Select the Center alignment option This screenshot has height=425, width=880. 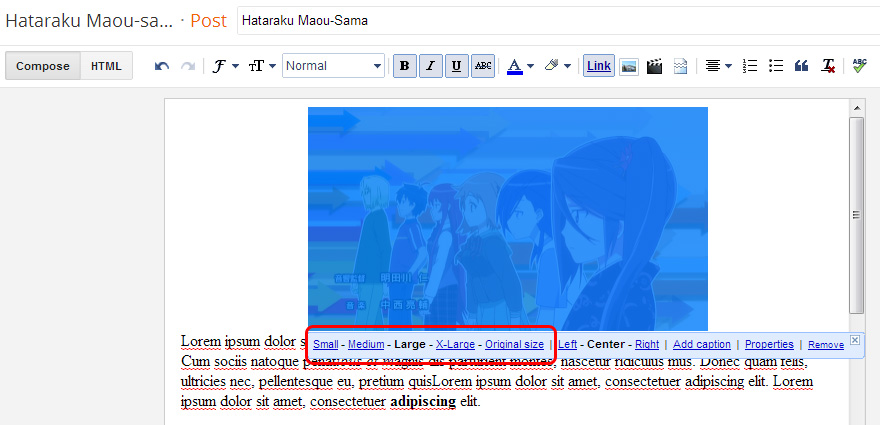[606, 345]
